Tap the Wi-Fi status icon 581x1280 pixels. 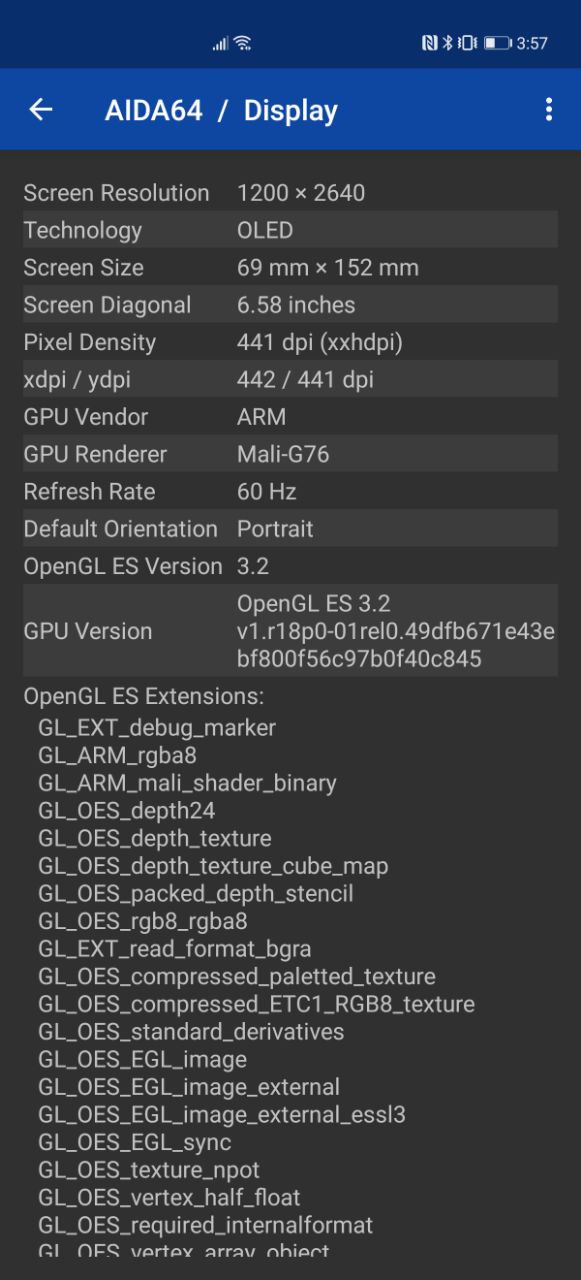(242, 43)
